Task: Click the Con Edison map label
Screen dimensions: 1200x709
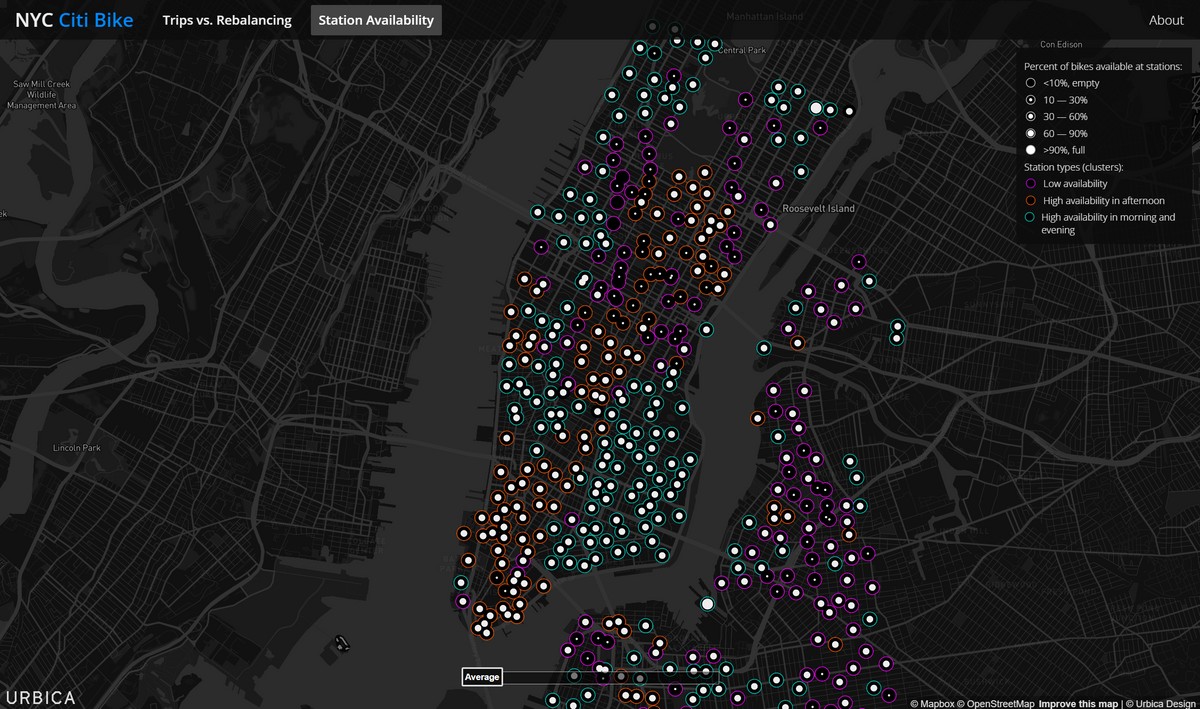Action: [x=1061, y=44]
